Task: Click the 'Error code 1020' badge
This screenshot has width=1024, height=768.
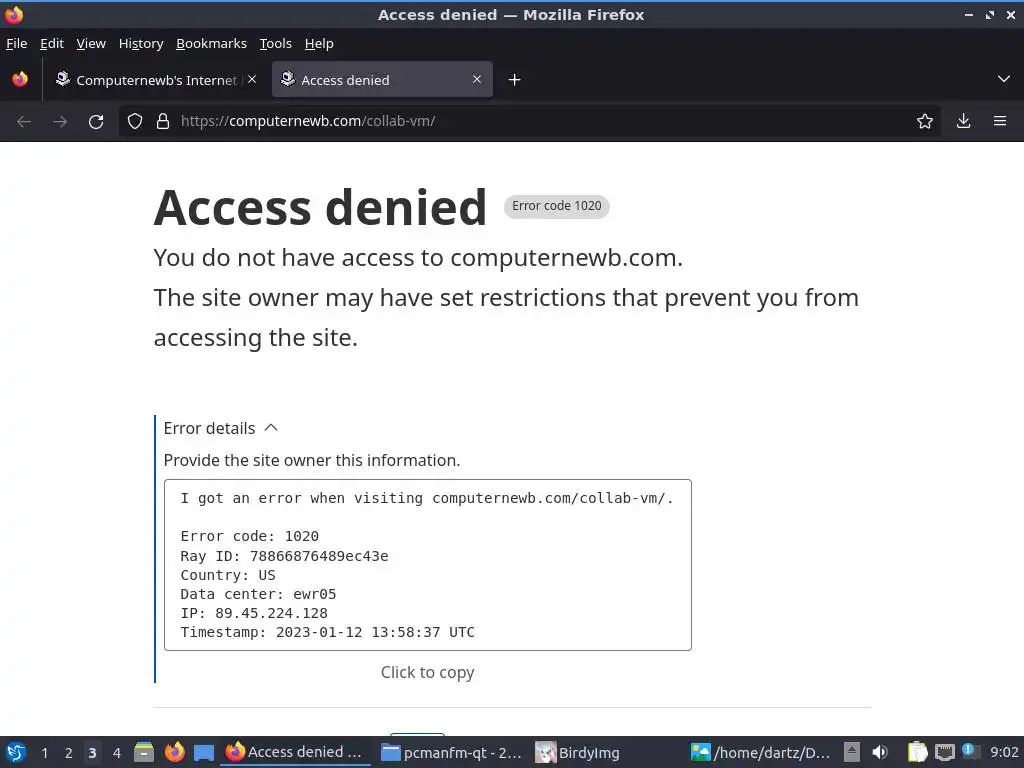Action: tap(556, 206)
